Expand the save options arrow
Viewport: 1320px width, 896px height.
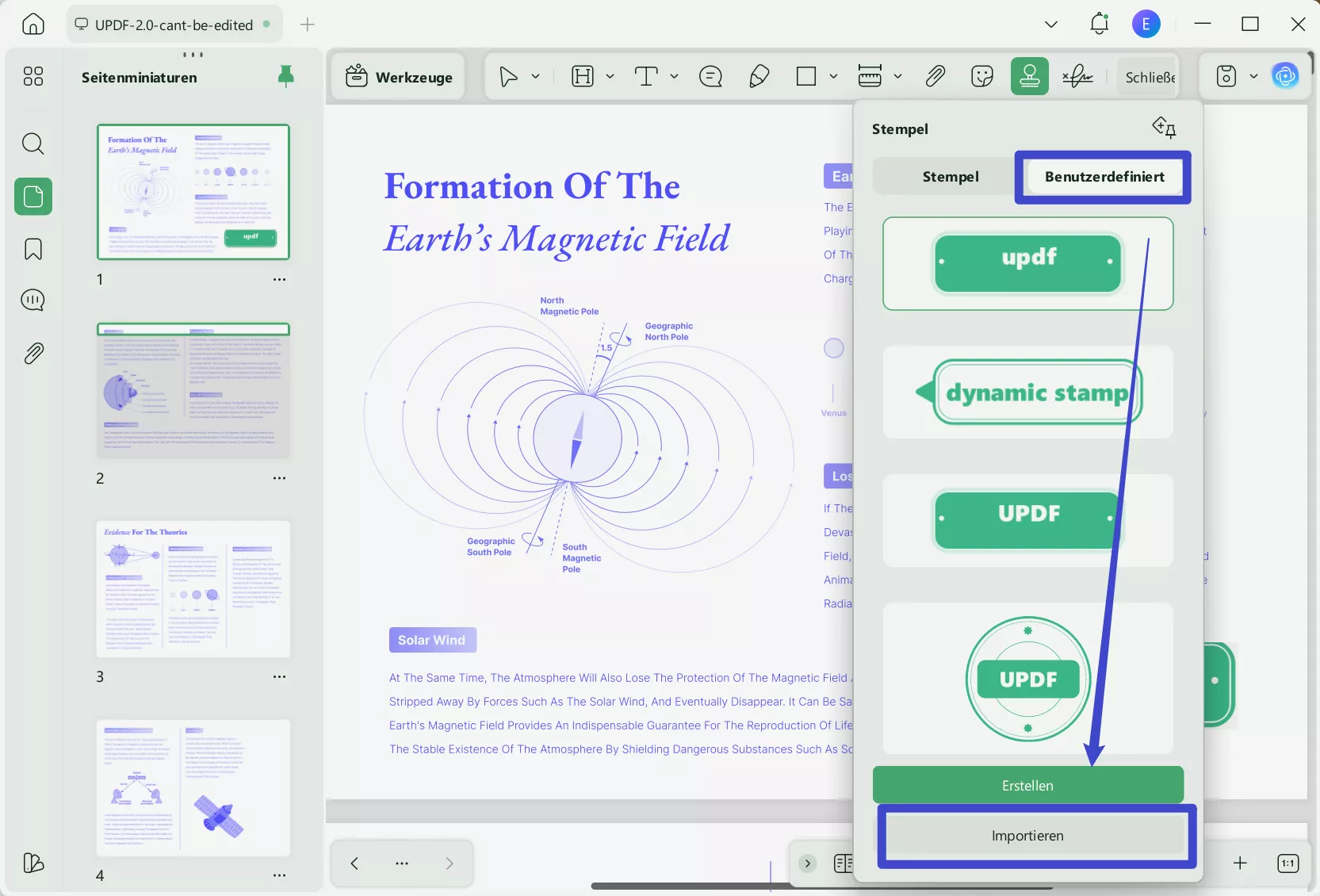tap(1253, 77)
